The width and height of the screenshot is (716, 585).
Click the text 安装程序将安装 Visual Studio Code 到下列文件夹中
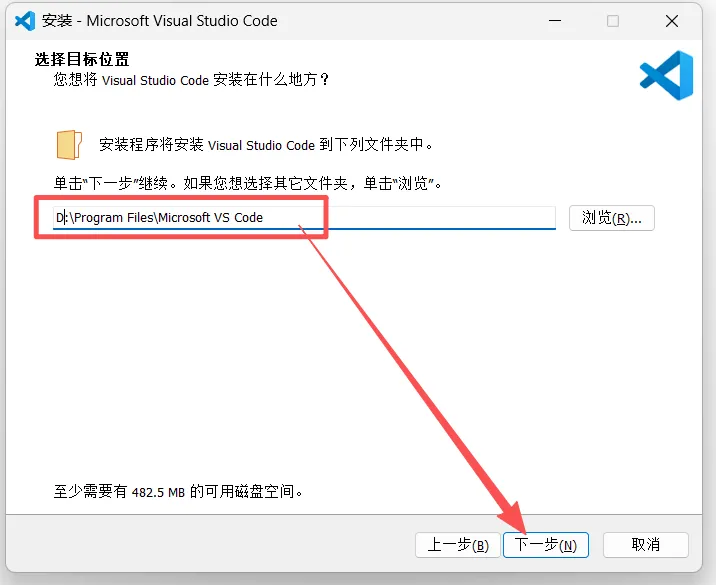pyautogui.click(x=266, y=145)
